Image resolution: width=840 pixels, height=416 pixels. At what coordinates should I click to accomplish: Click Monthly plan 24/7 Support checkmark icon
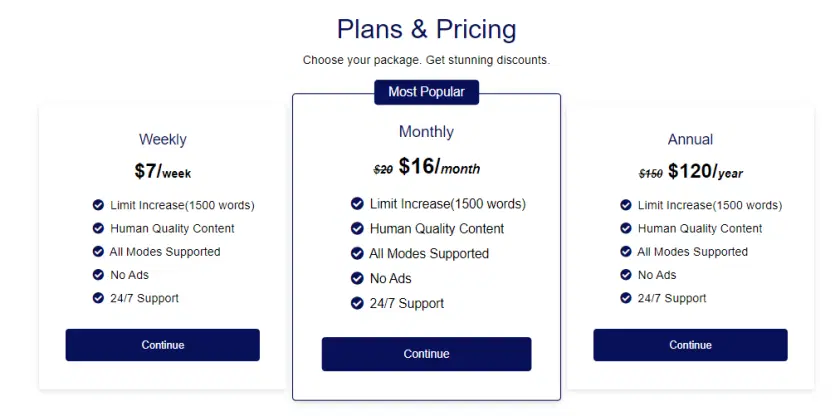click(x=357, y=303)
